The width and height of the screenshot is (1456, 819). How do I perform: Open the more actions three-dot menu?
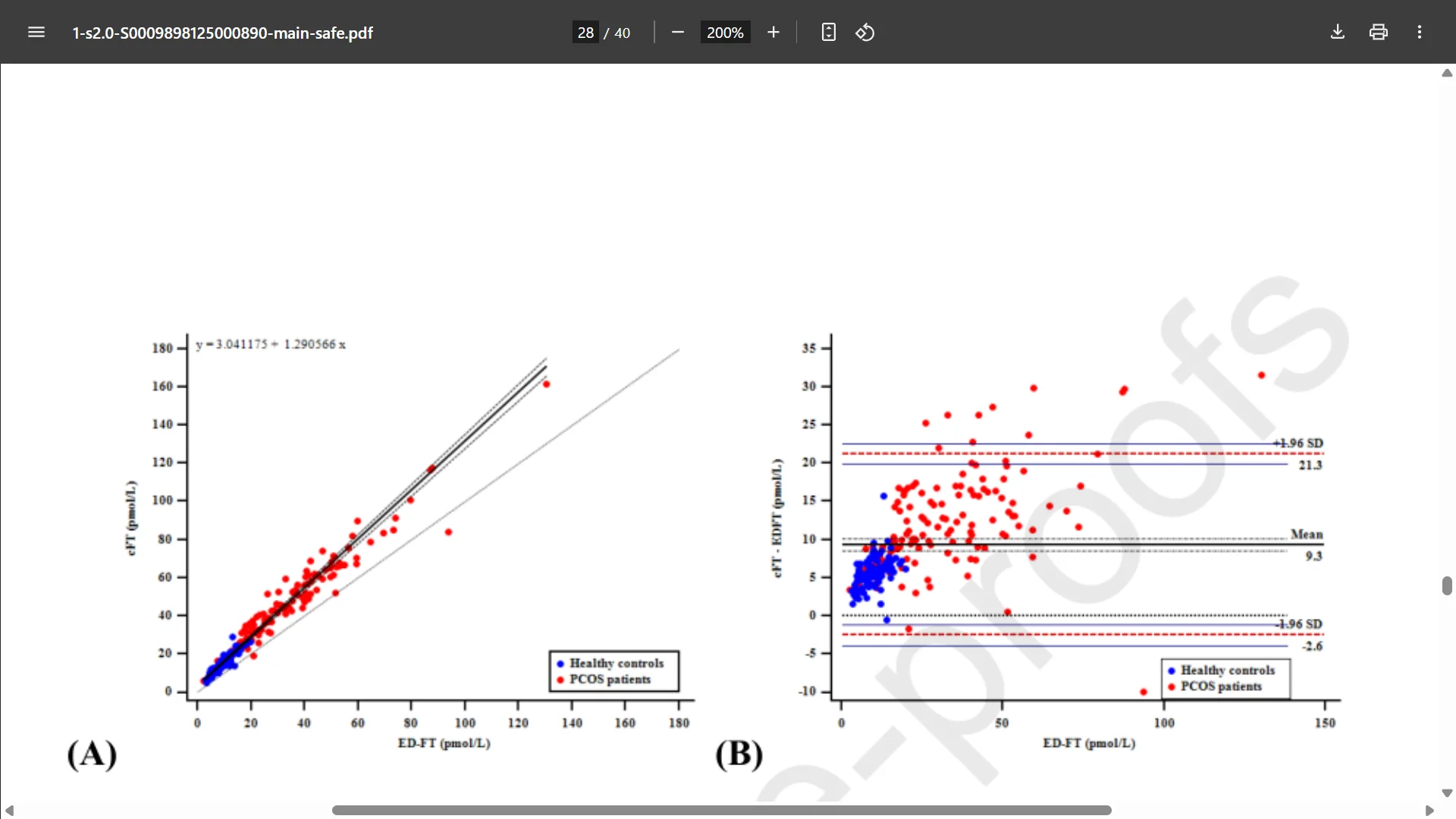[x=1420, y=33]
